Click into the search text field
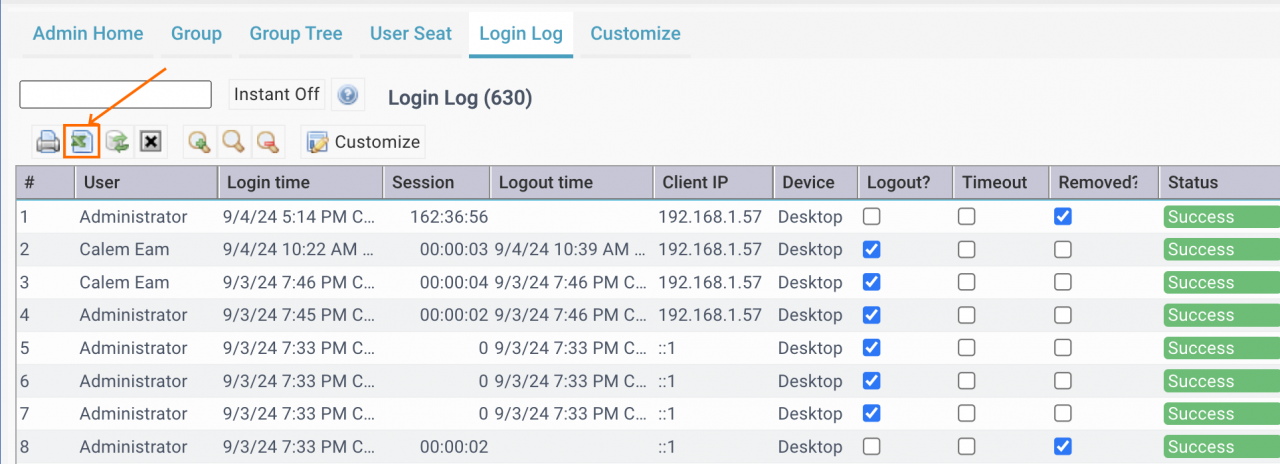The width and height of the screenshot is (1280, 464). click(116, 94)
